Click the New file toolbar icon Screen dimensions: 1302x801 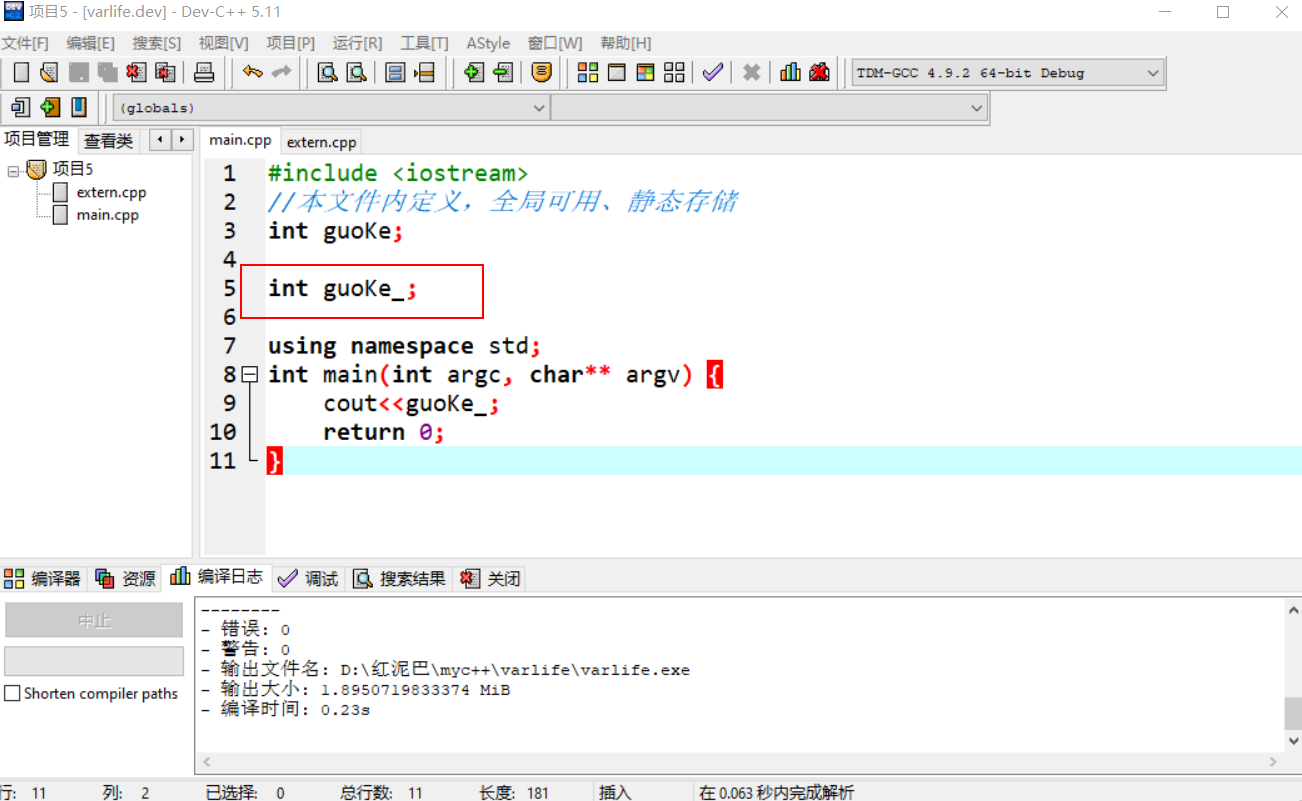pos(20,72)
